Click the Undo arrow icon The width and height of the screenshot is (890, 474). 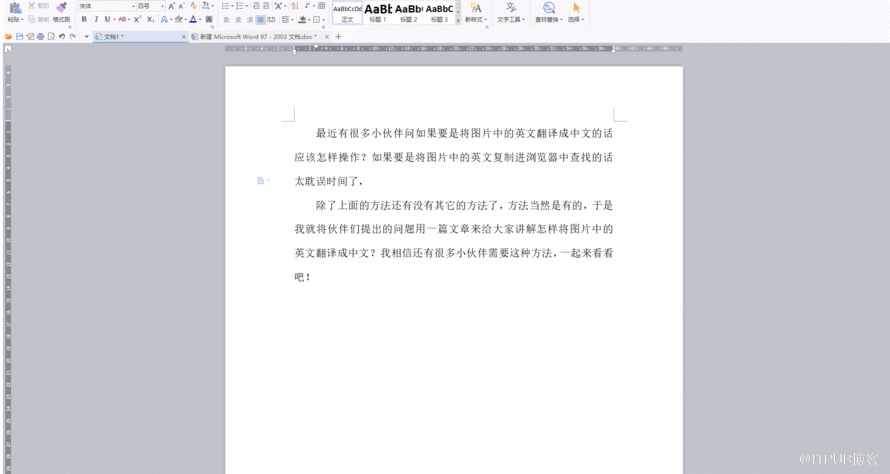[62, 36]
